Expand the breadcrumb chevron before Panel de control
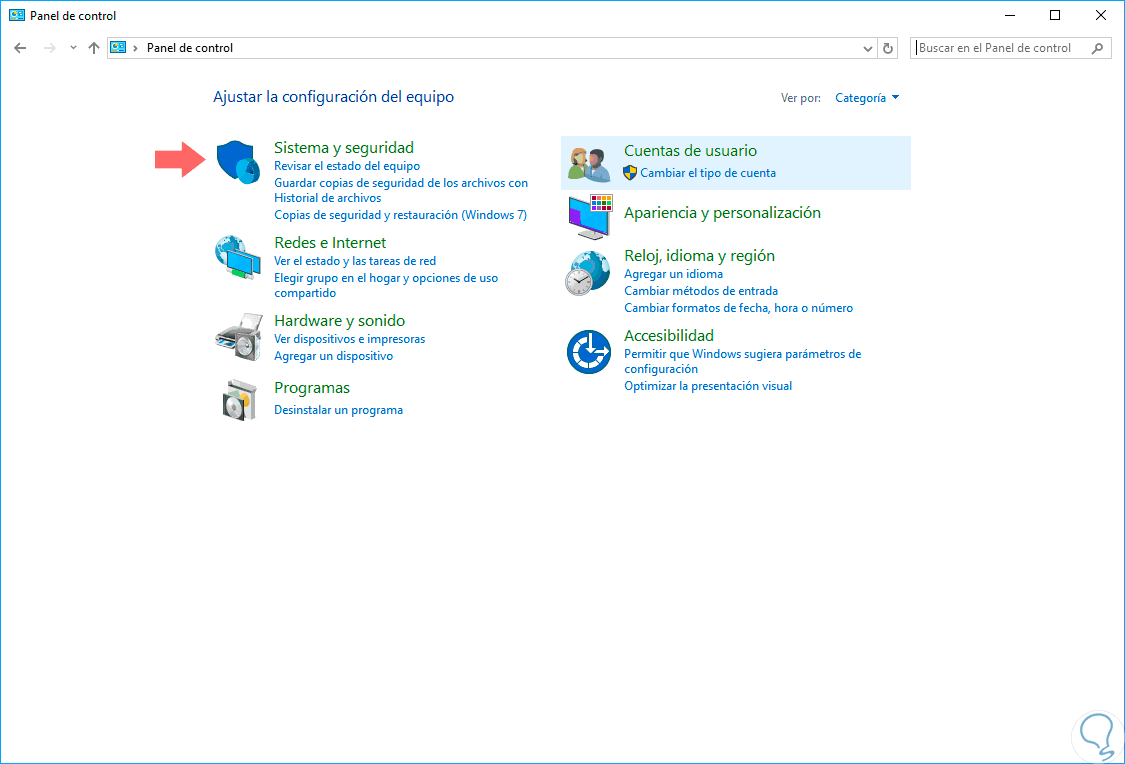Viewport: 1125px width, 764px height. tap(135, 48)
